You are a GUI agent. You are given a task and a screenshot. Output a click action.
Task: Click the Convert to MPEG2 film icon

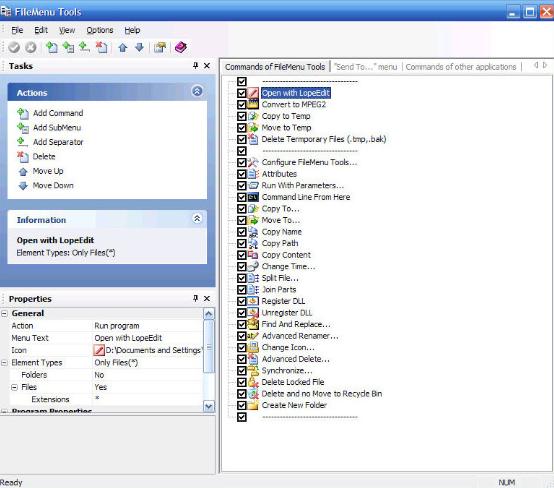coord(253,105)
